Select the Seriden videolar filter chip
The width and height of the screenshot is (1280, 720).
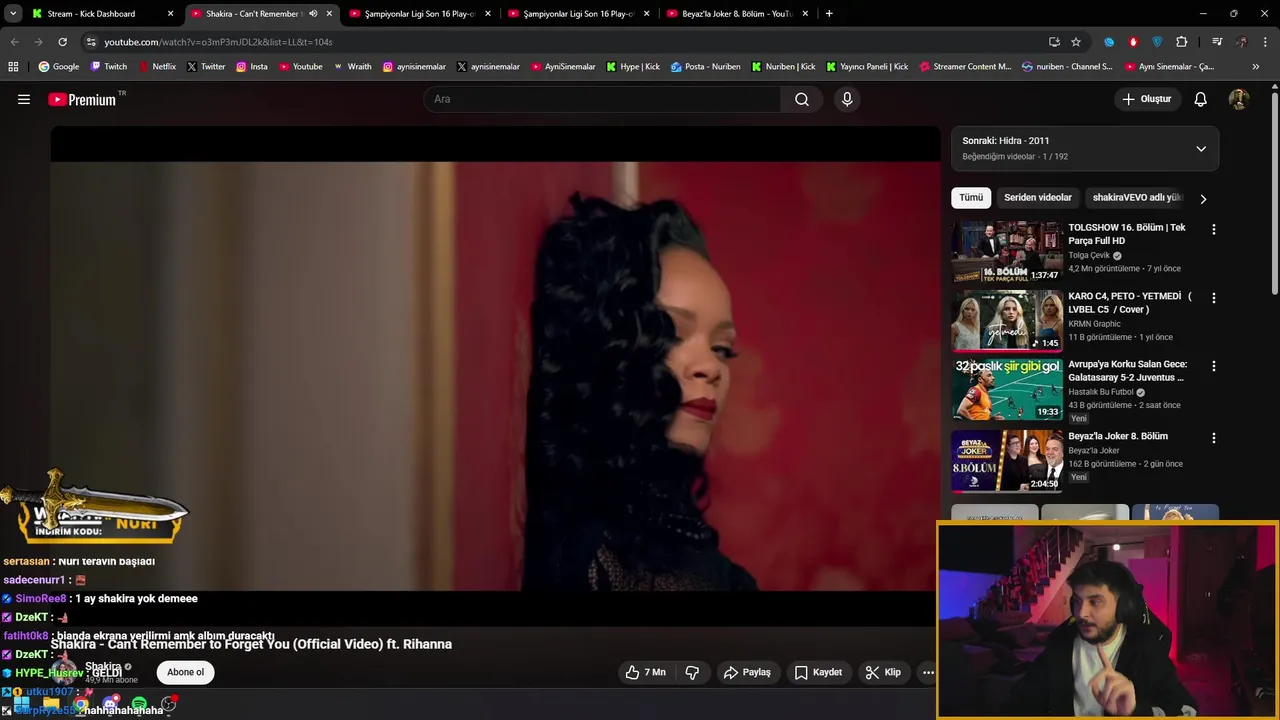click(x=1038, y=198)
